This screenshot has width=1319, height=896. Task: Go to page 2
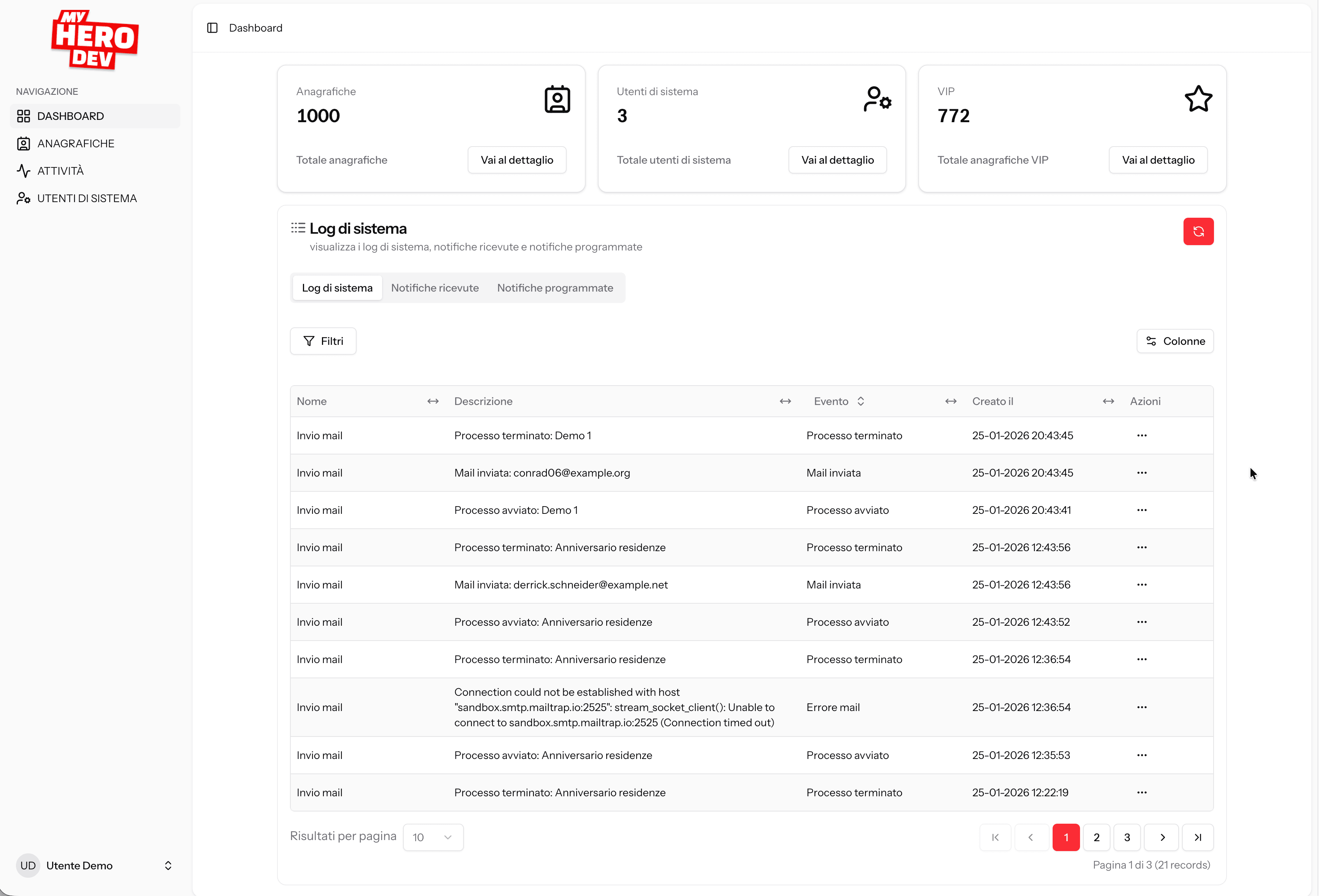(x=1096, y=837)
